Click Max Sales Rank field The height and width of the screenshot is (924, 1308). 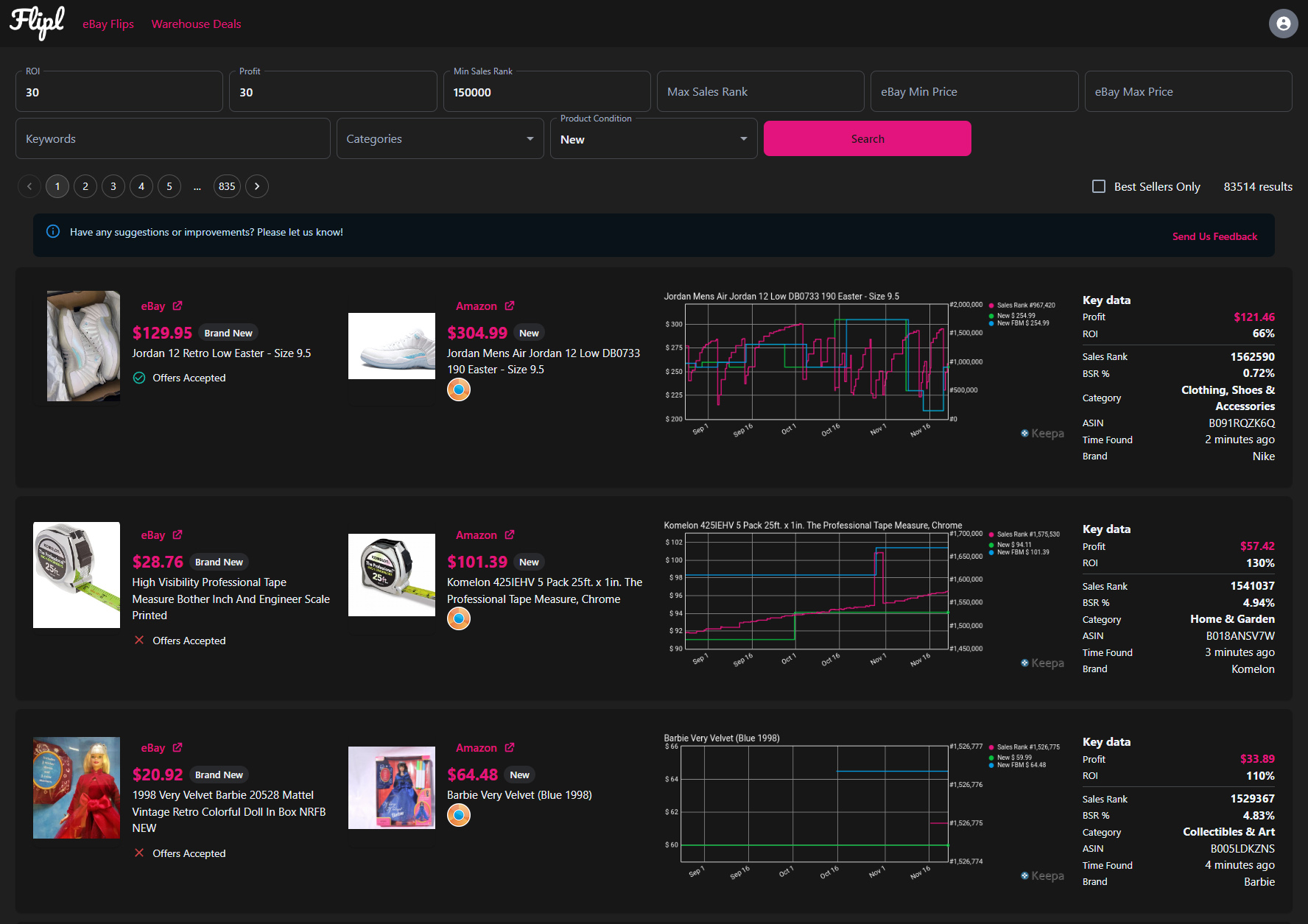click(761, 92)
